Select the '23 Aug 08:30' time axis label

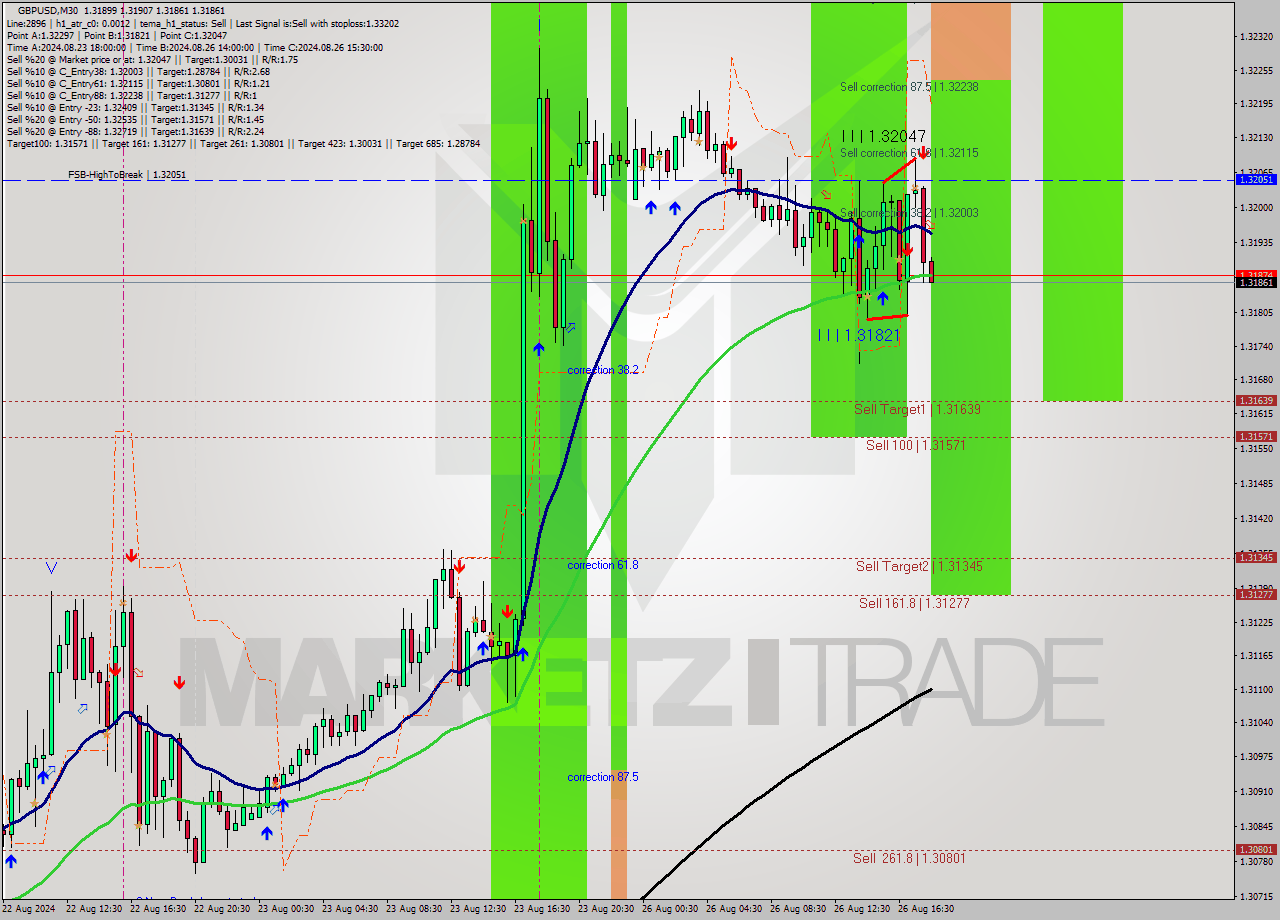tap(415, 909)
